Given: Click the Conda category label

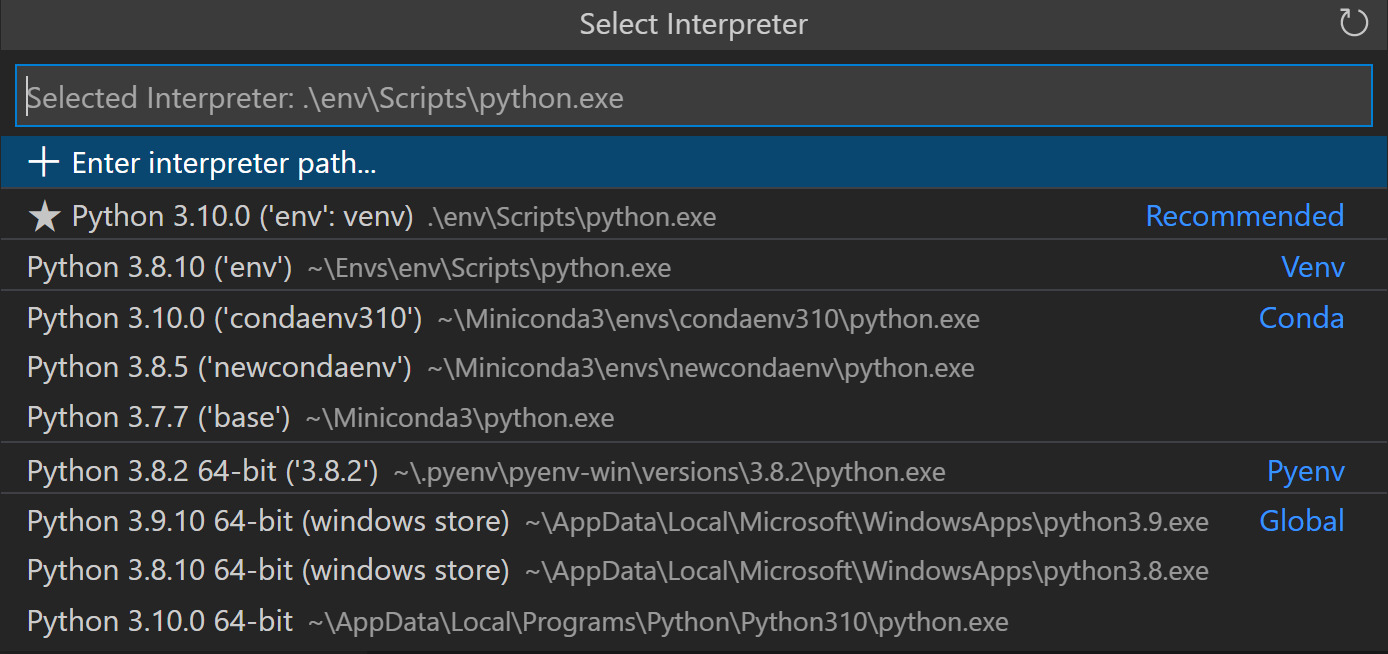Looking at the screenshot, I should (x=1302, y=317).
